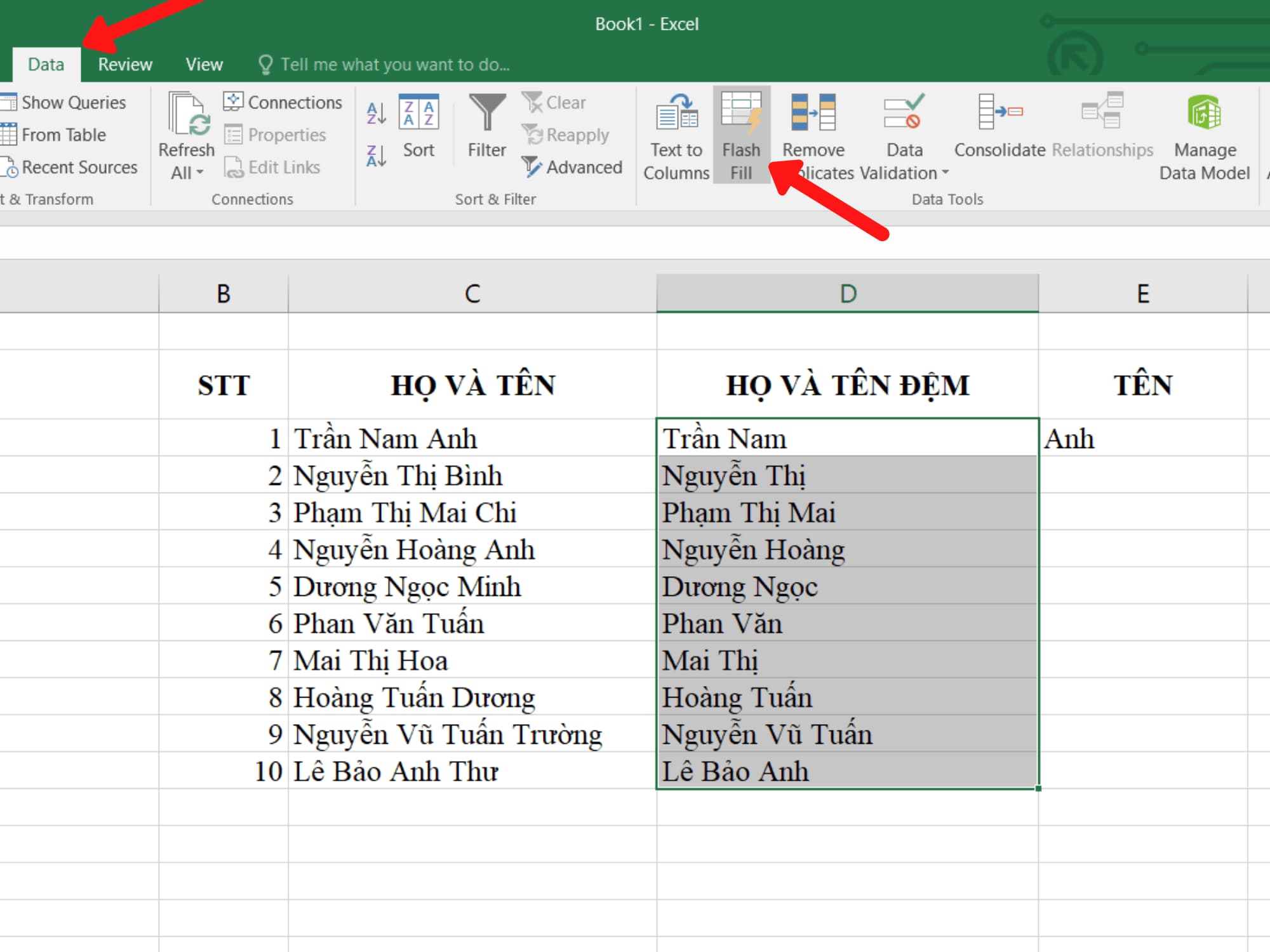Select the Phạm Thị Mai cell

848,512
